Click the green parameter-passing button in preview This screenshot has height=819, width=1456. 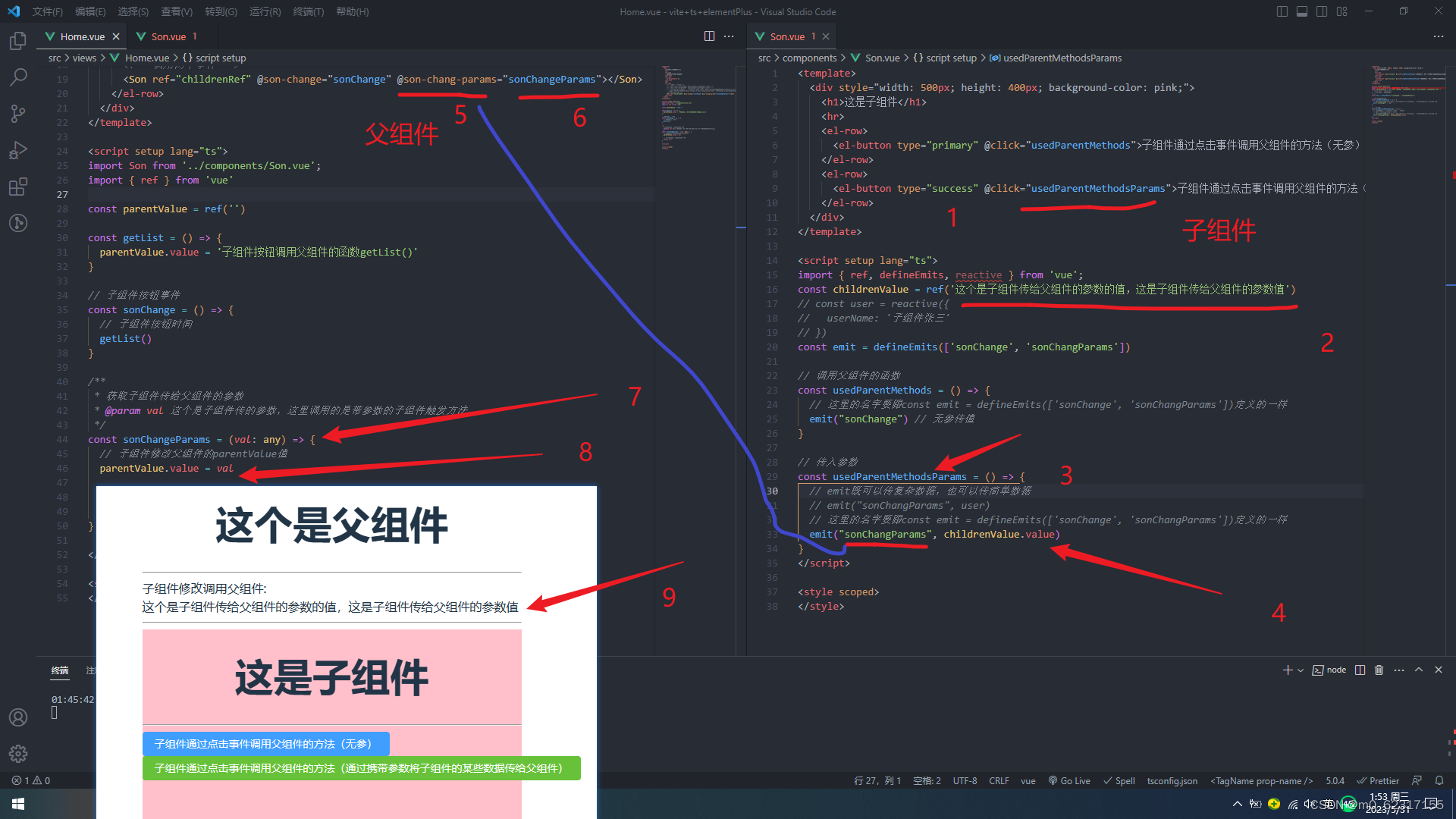click(x=361, y=768)
